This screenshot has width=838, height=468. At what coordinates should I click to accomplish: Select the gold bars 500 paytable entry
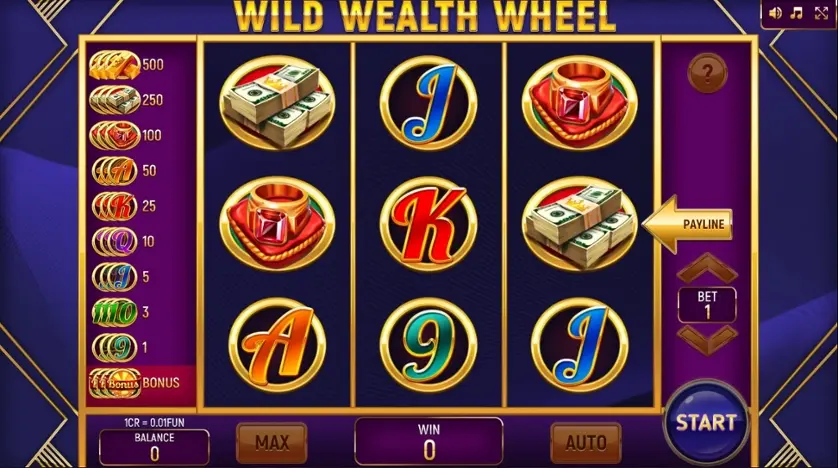pyautogui.click(x=127, y=65)
